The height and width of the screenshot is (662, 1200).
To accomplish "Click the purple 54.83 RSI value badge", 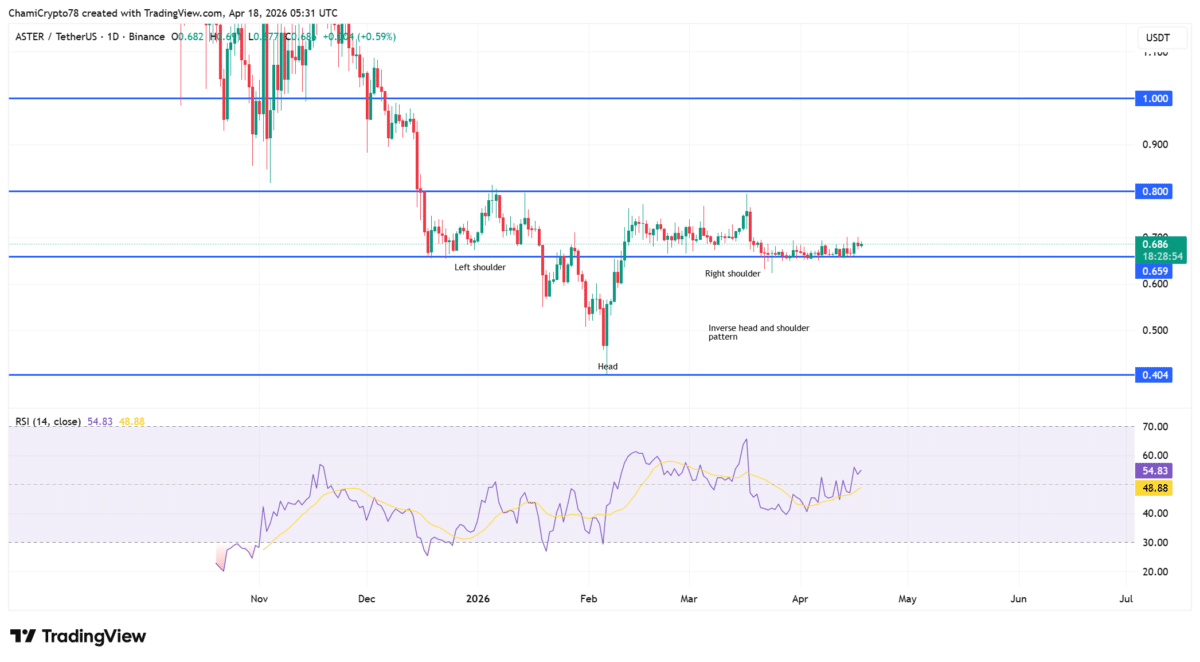I will click(1152, 470).
